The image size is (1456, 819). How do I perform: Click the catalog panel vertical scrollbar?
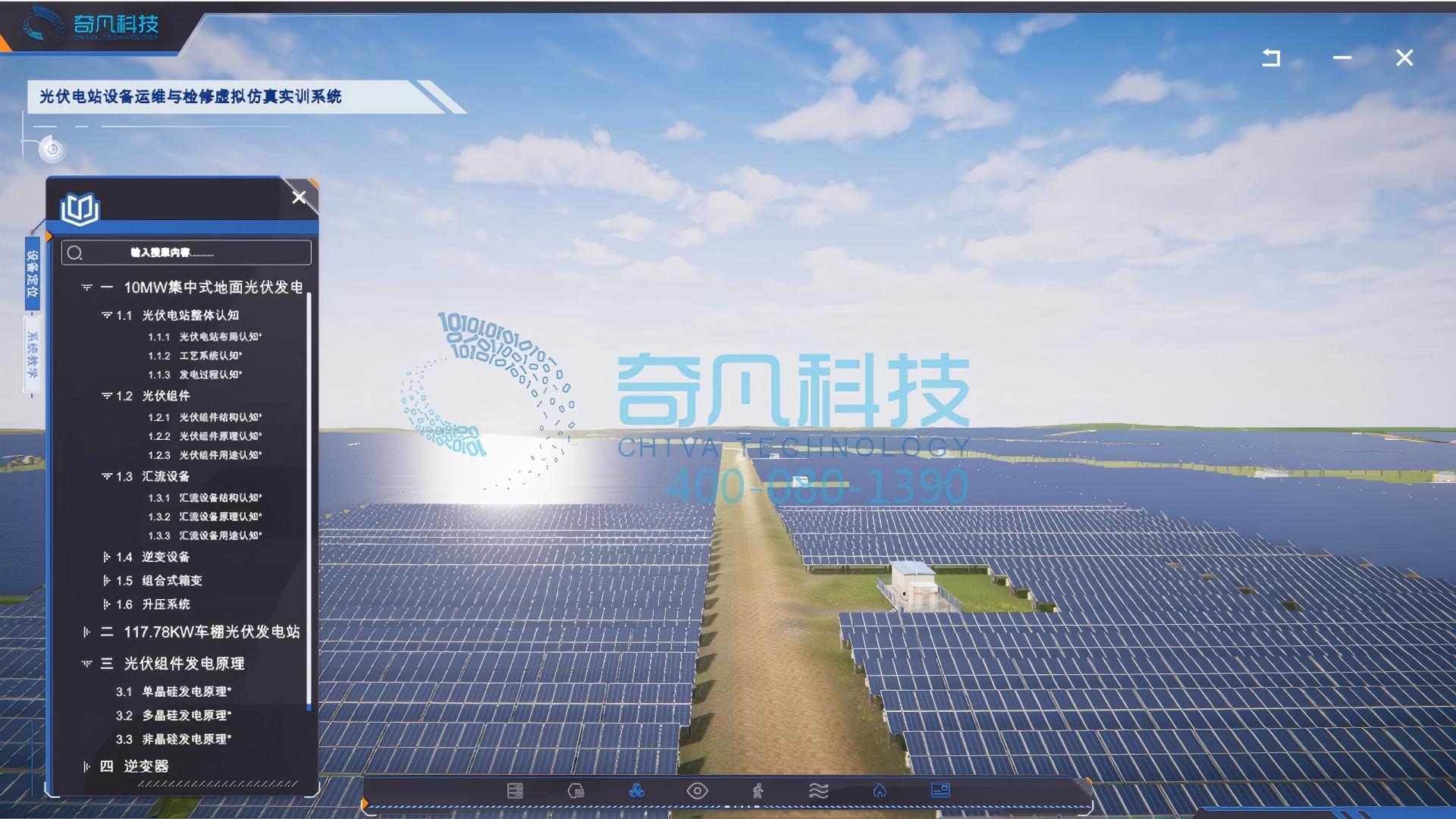click(x=309, y=500)
